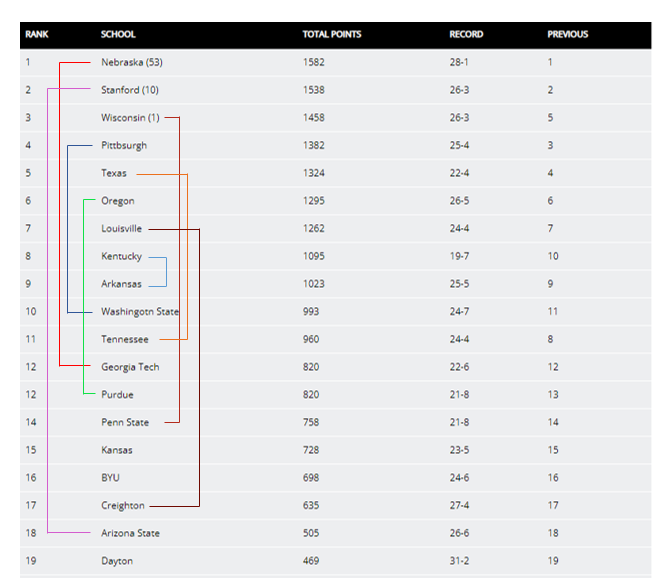The image size is (669, 578).
Task: Click the rank 18 cell
Action: pyautogui.click(x=31, y=534)
